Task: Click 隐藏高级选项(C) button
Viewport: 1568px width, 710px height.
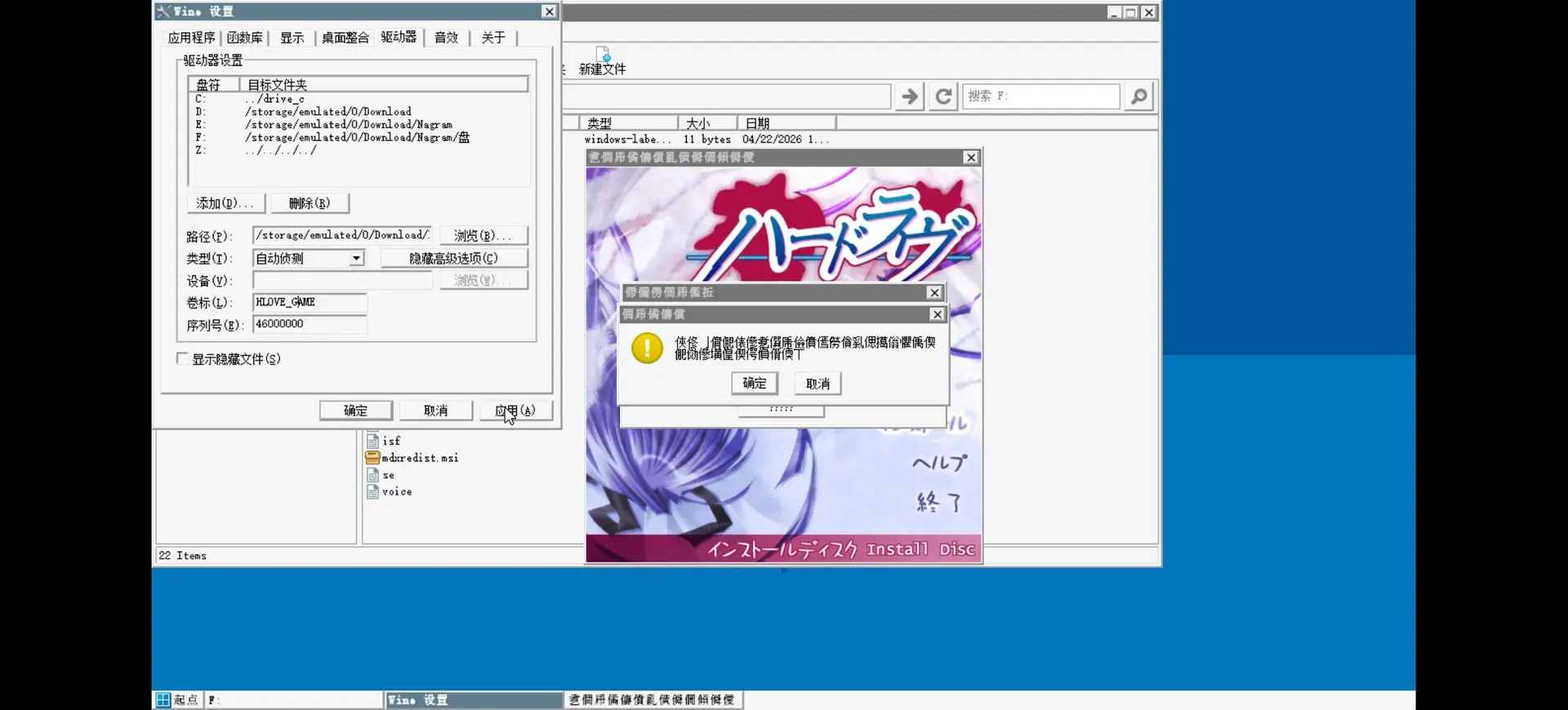Action: [454, 259]
